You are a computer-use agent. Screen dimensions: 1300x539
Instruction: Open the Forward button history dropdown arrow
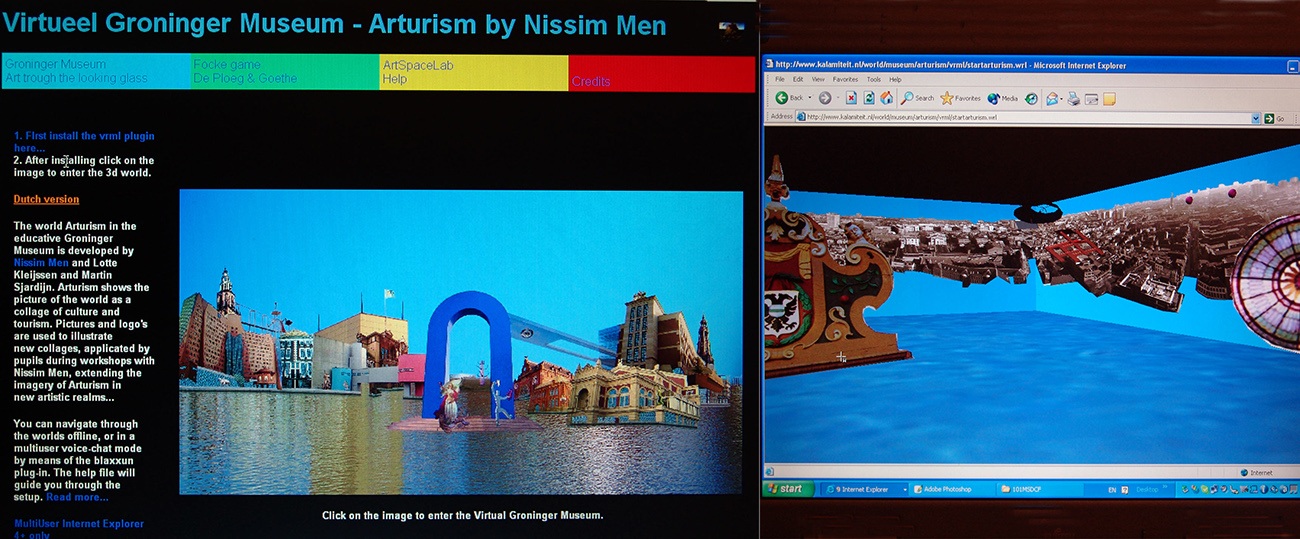coord(837,98)
